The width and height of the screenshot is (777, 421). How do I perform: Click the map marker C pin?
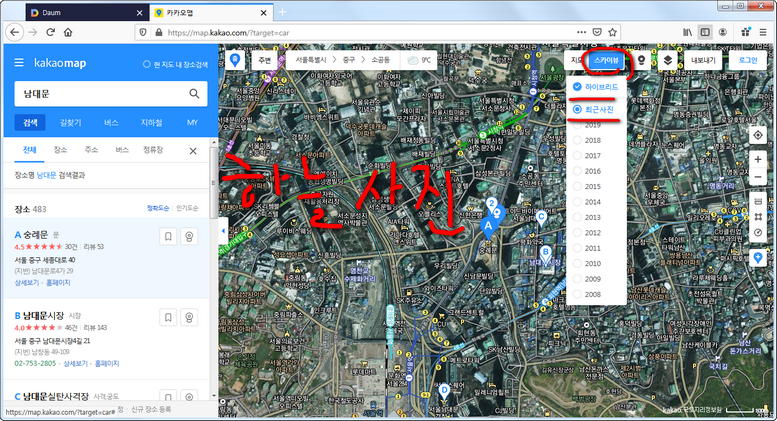coord(541,218)
